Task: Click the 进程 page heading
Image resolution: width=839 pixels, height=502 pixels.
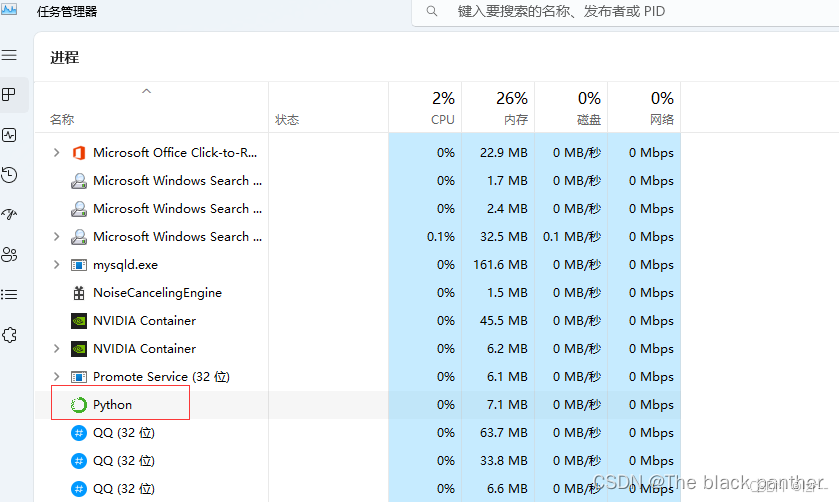Action: [x=65, y=57]
